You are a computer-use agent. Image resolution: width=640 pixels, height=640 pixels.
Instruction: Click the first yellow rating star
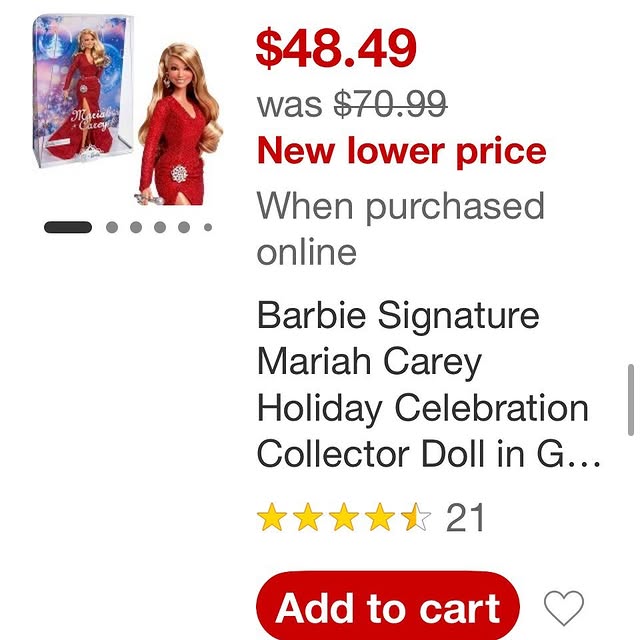point(271,518)
